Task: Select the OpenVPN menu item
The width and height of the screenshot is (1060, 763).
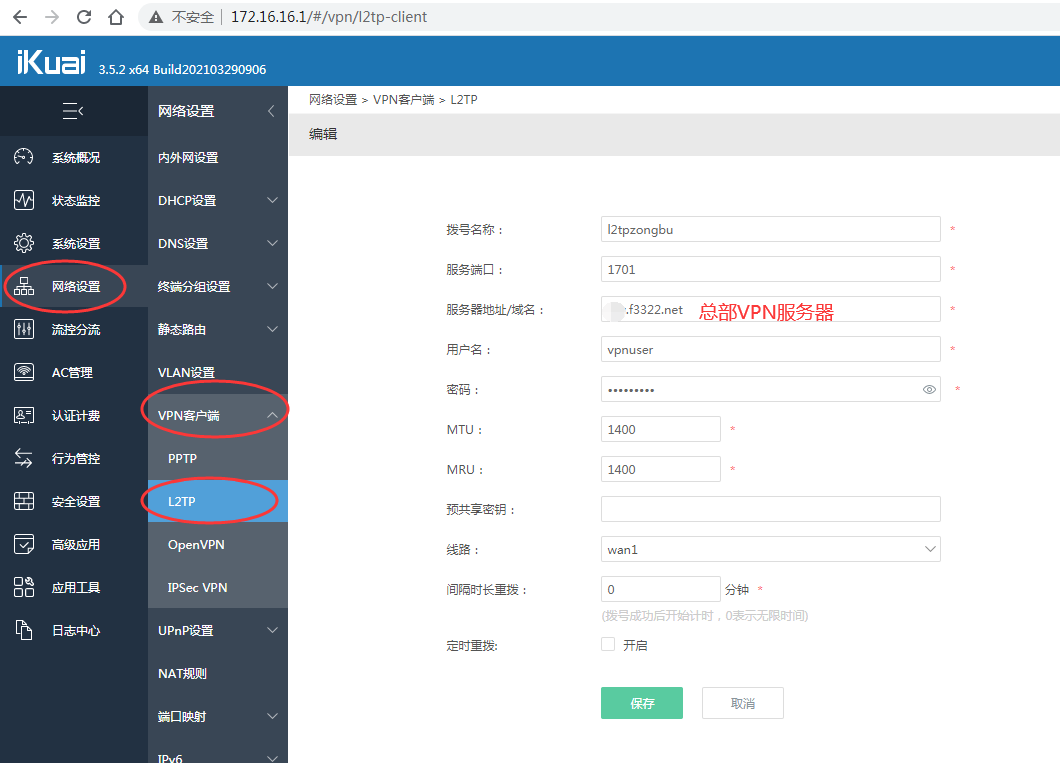Action: [196, 544]
